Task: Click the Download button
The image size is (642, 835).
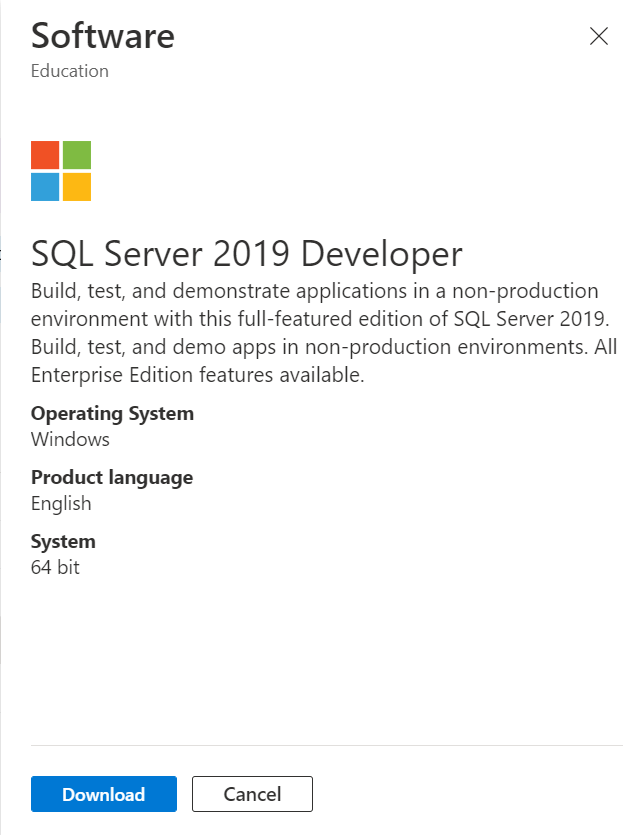Action: 104,794
